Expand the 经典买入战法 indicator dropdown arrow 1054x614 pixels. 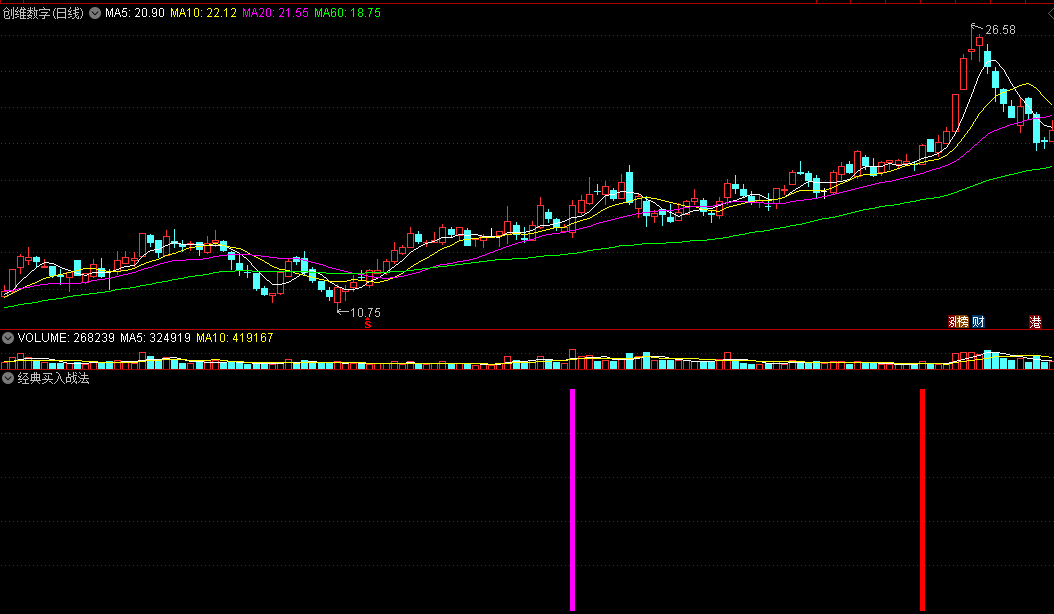7,378
